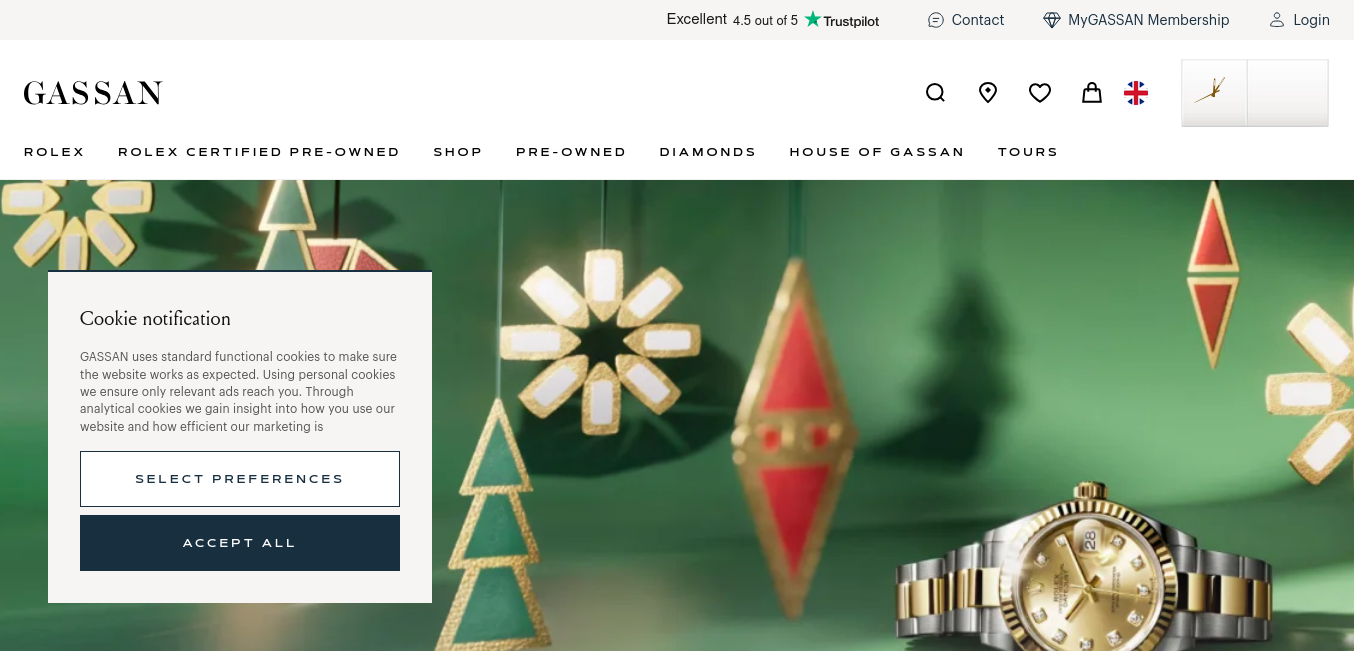
Task: Click the Contact chat bubble icon
Action: click(936, 20)
